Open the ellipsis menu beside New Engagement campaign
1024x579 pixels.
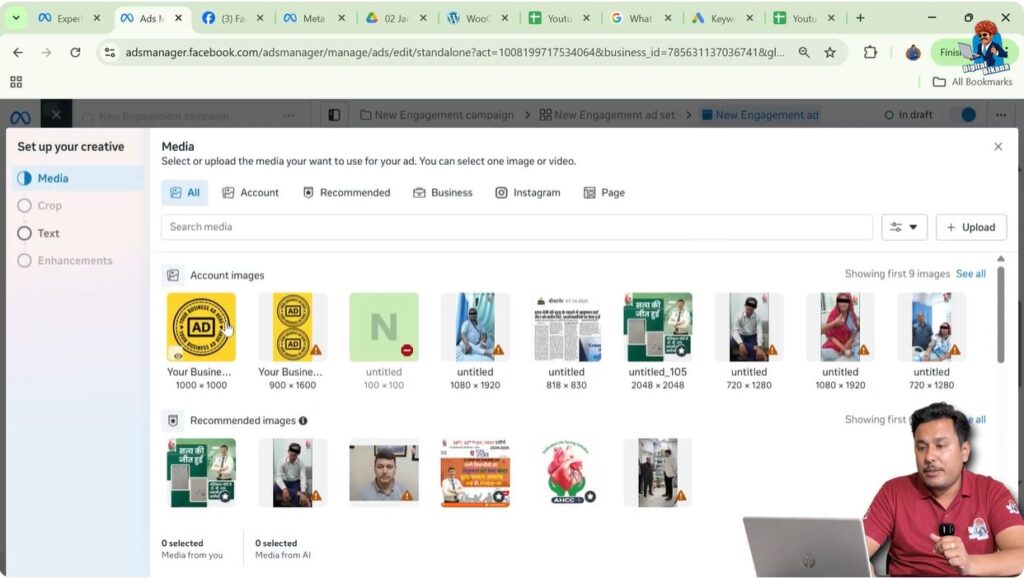pos(288,114)
